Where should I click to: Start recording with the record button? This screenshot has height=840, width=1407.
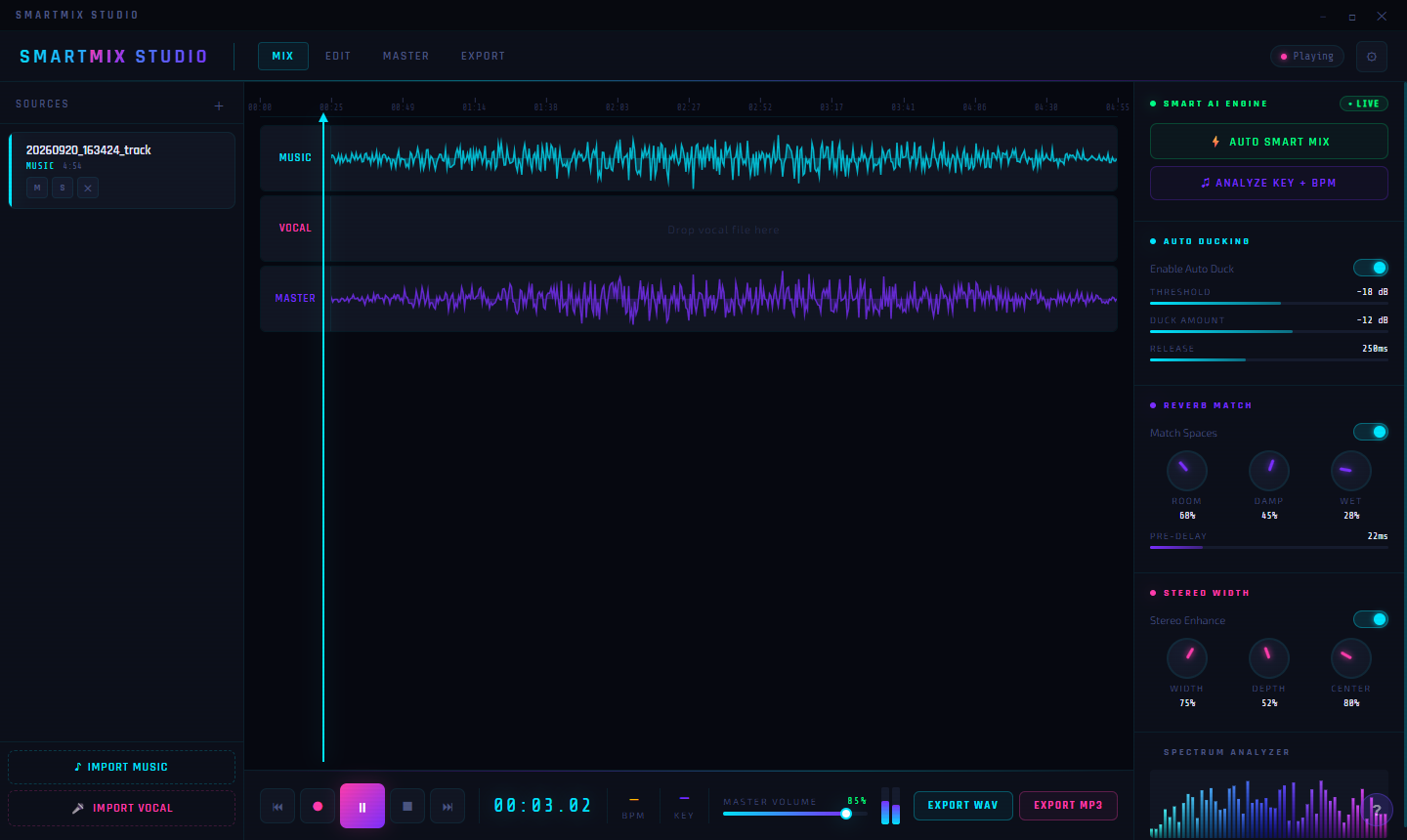tap(318, 806)
